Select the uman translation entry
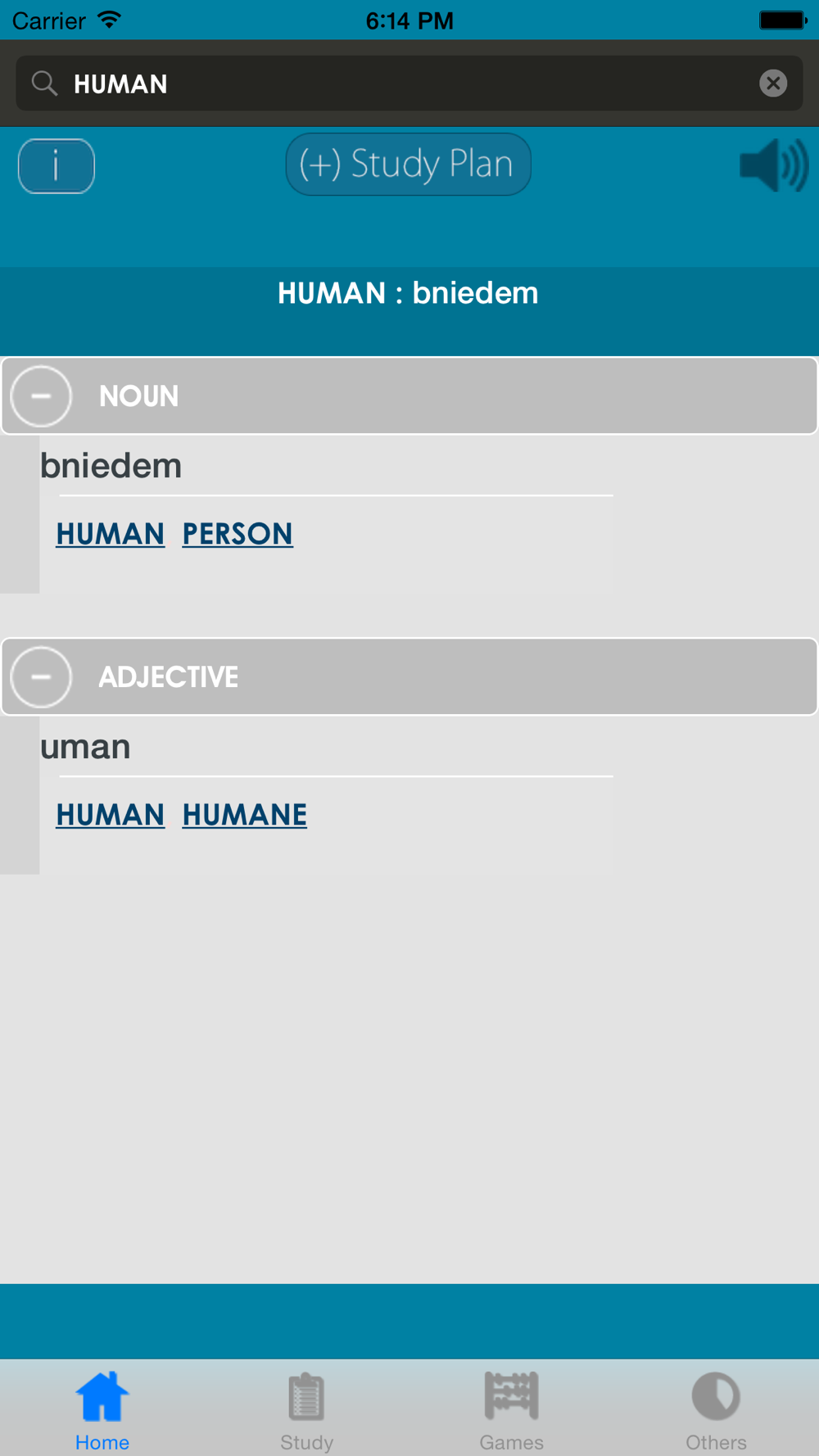The image size is (819, 1456). pos(85,747)
